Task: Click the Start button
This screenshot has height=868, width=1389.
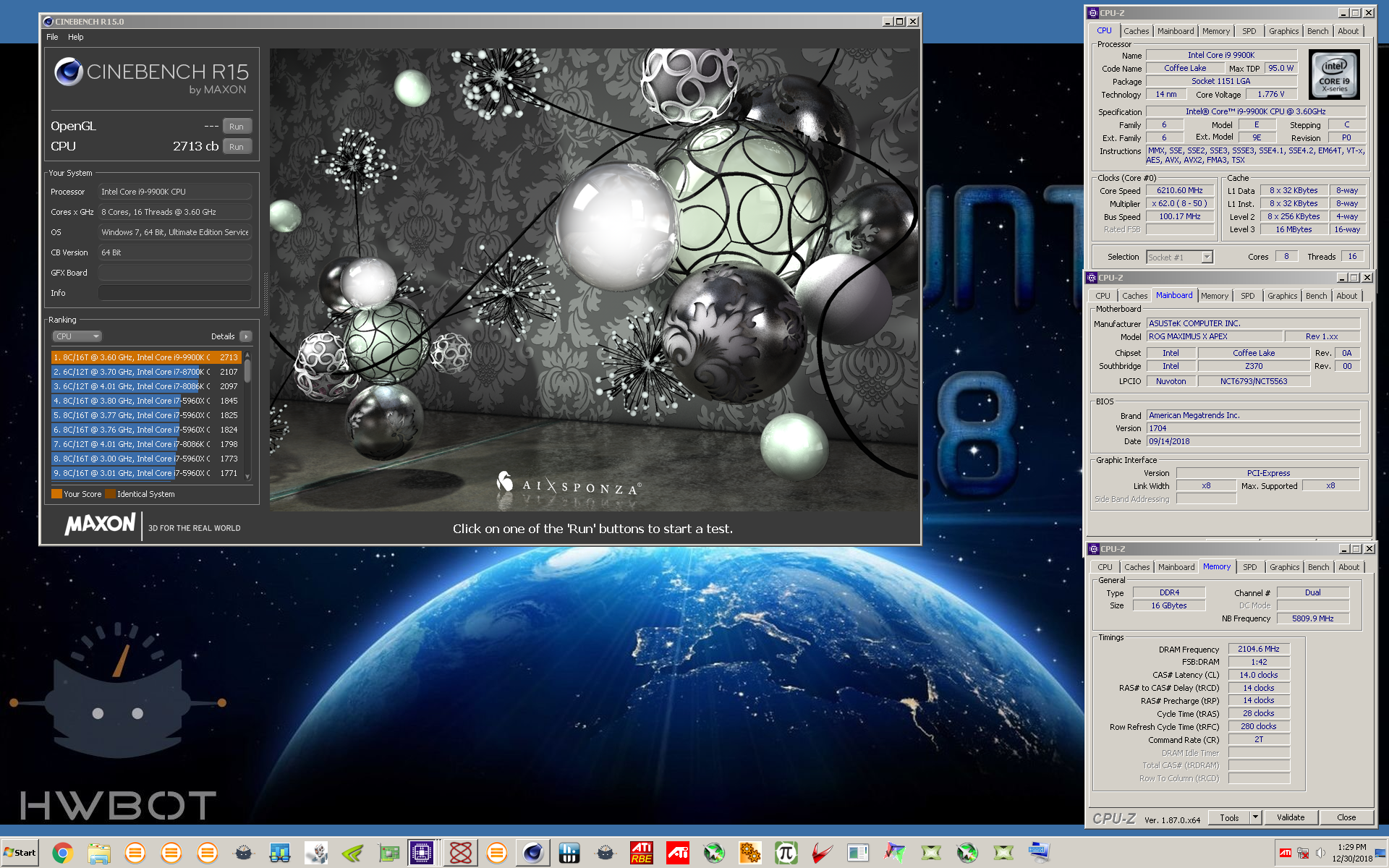Action: point(20,853)
